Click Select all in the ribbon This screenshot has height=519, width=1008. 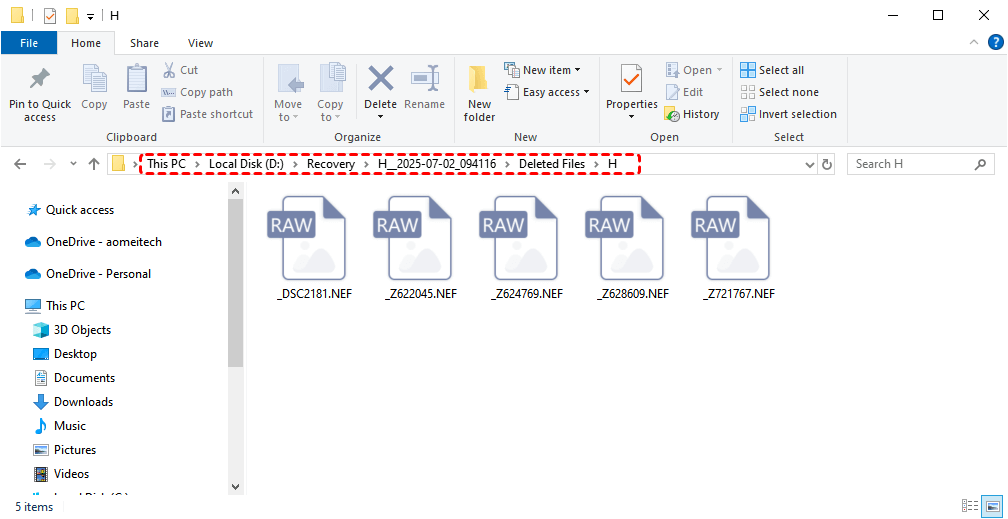click(772, 70)
